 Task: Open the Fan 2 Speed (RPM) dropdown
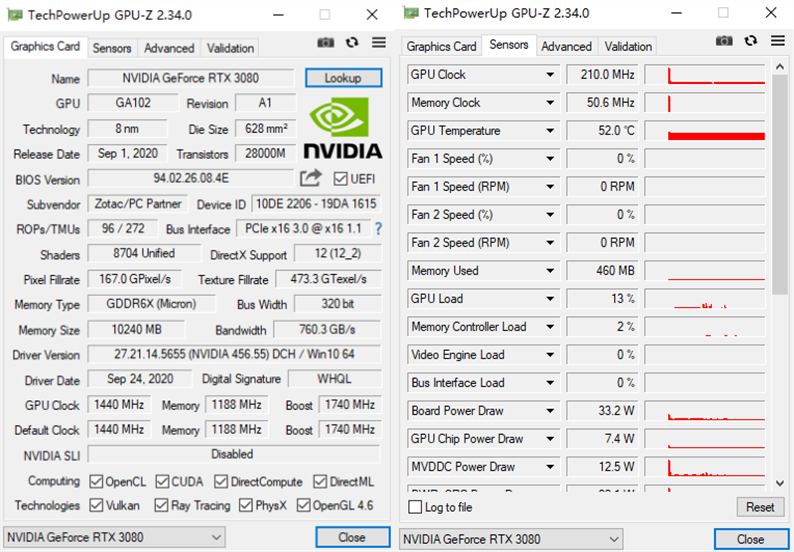[549, 243]
